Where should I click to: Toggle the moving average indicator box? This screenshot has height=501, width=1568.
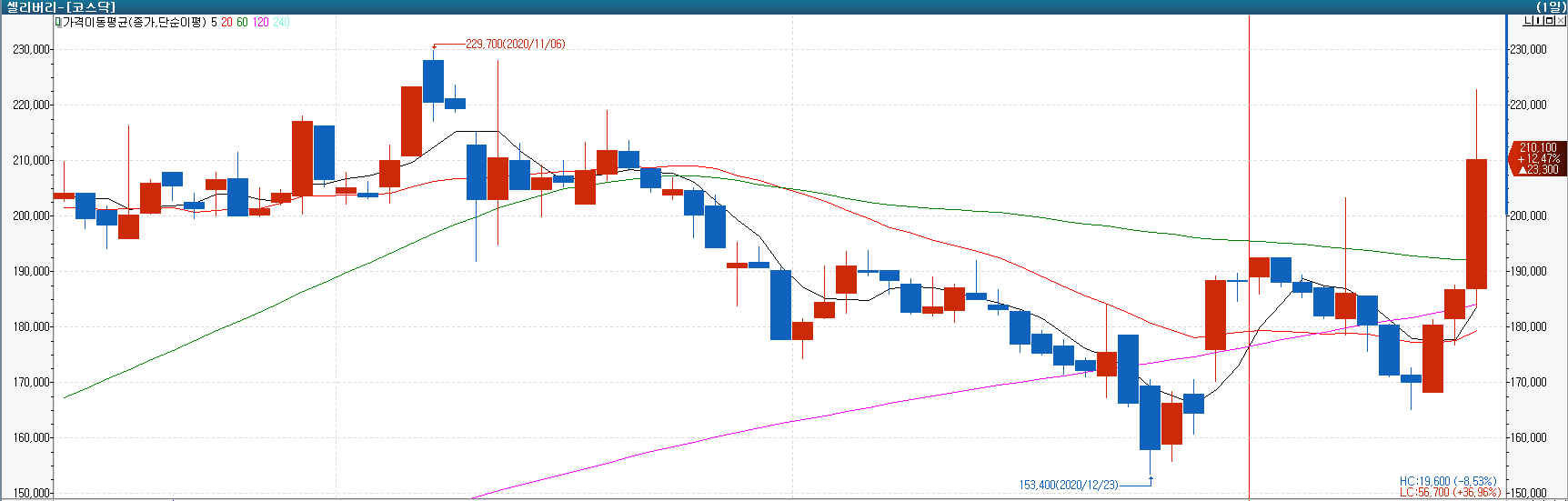pyautogui.click(x=57, y=22)
